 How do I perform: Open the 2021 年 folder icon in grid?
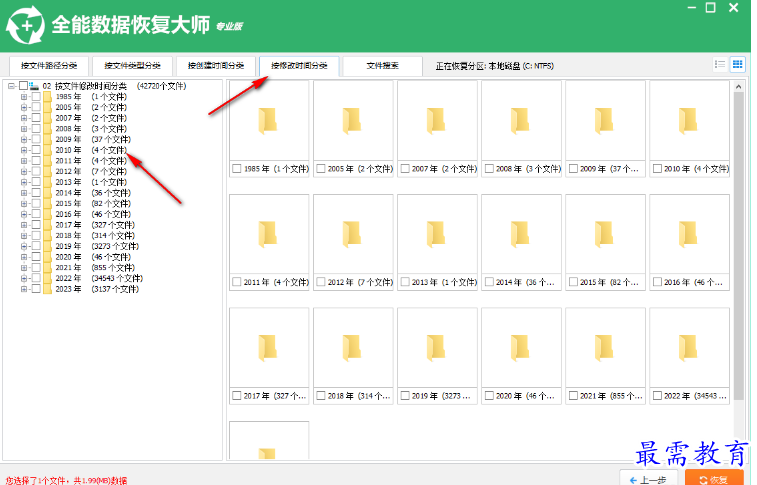(604, 348)
